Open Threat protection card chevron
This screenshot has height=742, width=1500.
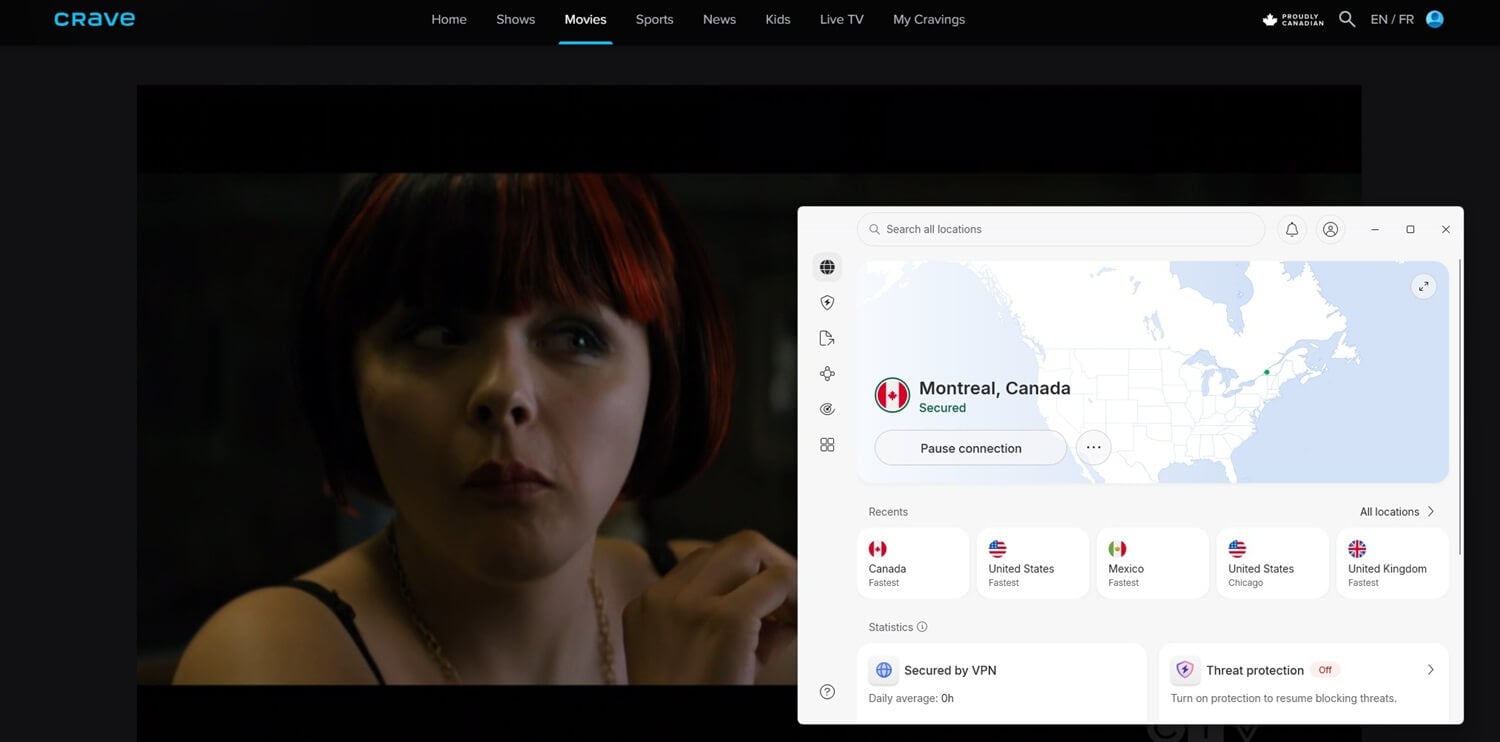tap(1431, 670)
